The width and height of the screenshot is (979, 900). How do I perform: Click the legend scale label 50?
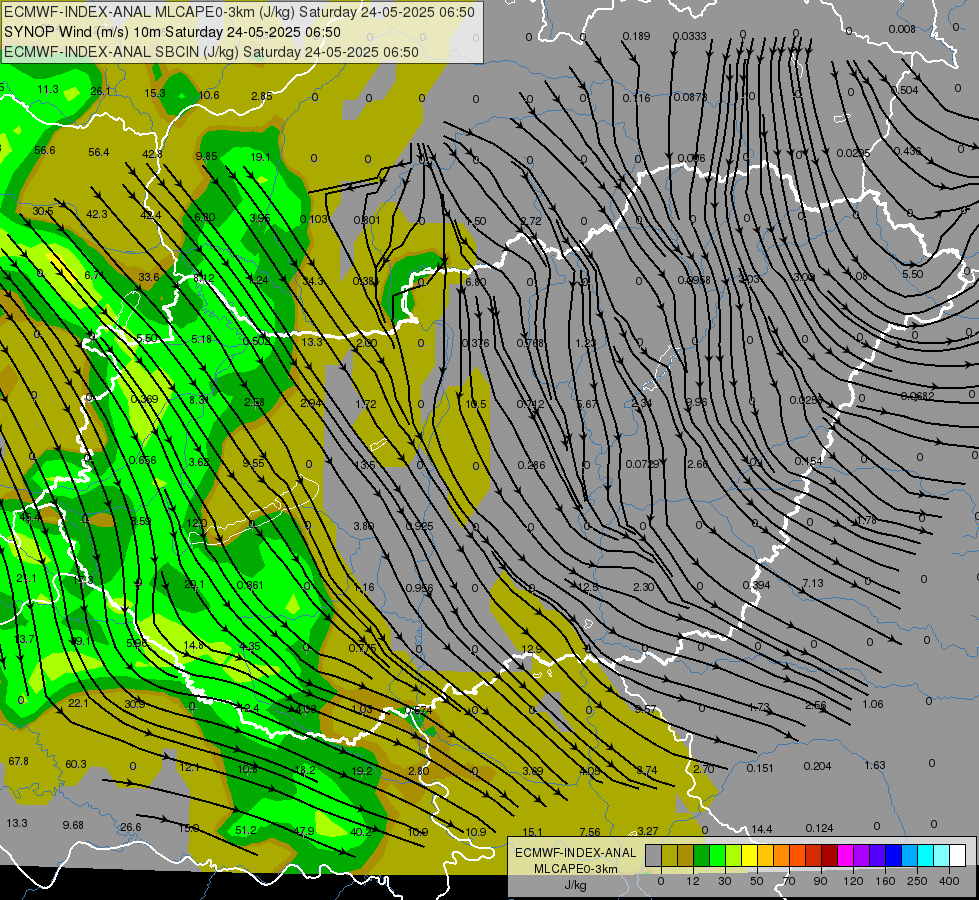757,881
